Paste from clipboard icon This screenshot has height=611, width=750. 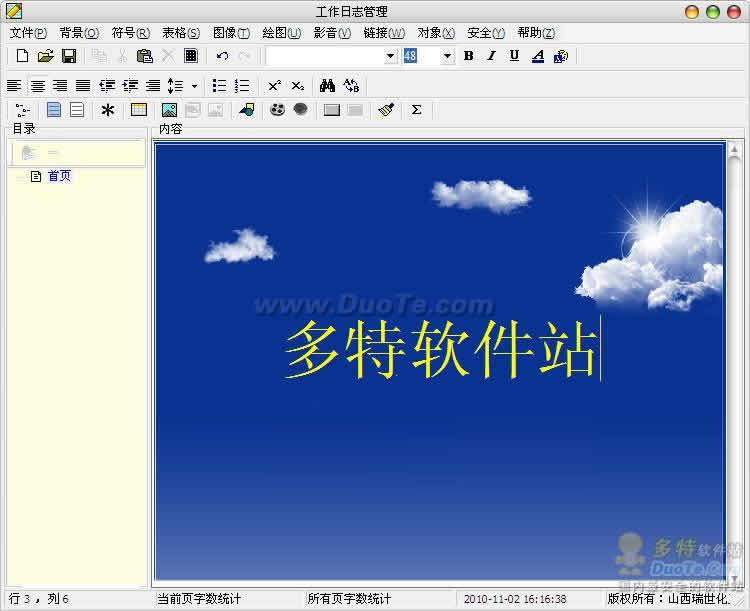144,56
